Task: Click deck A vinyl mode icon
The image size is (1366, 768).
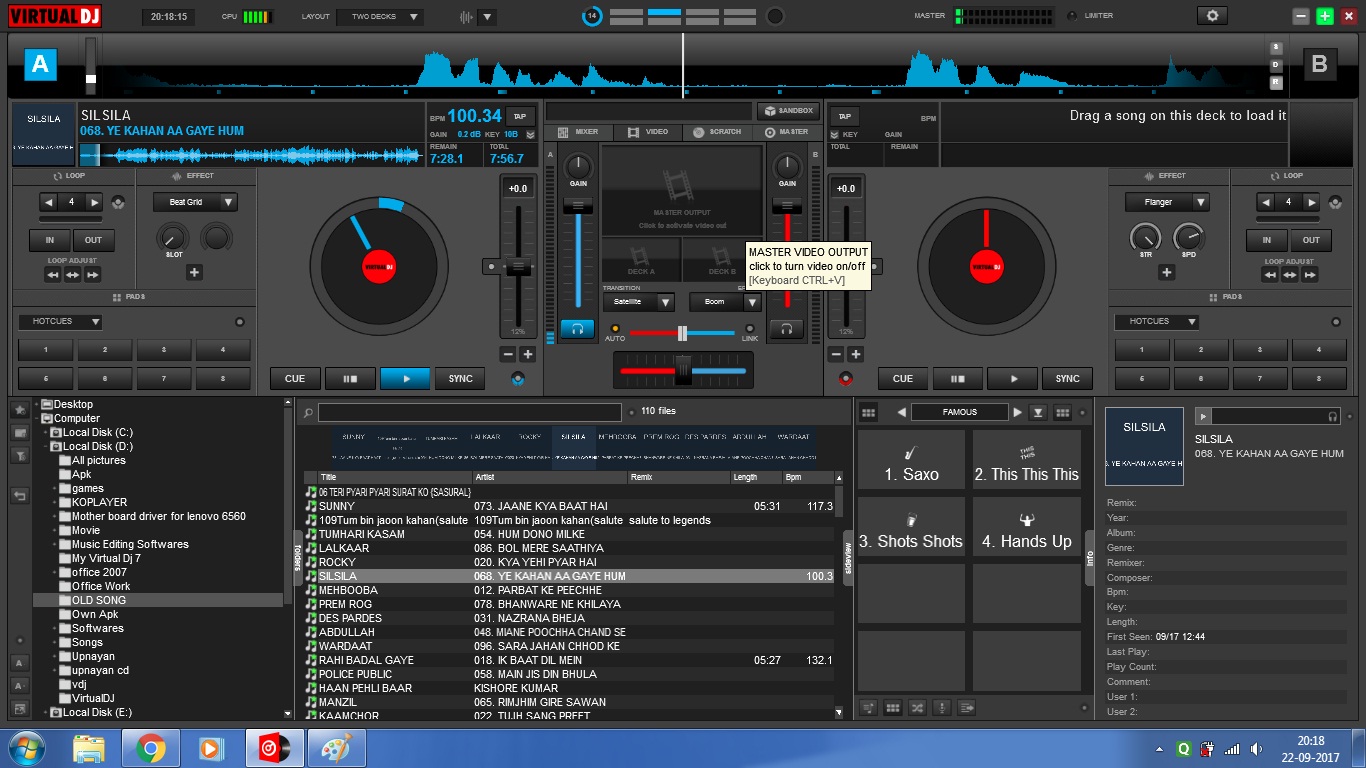Action: 517,379
